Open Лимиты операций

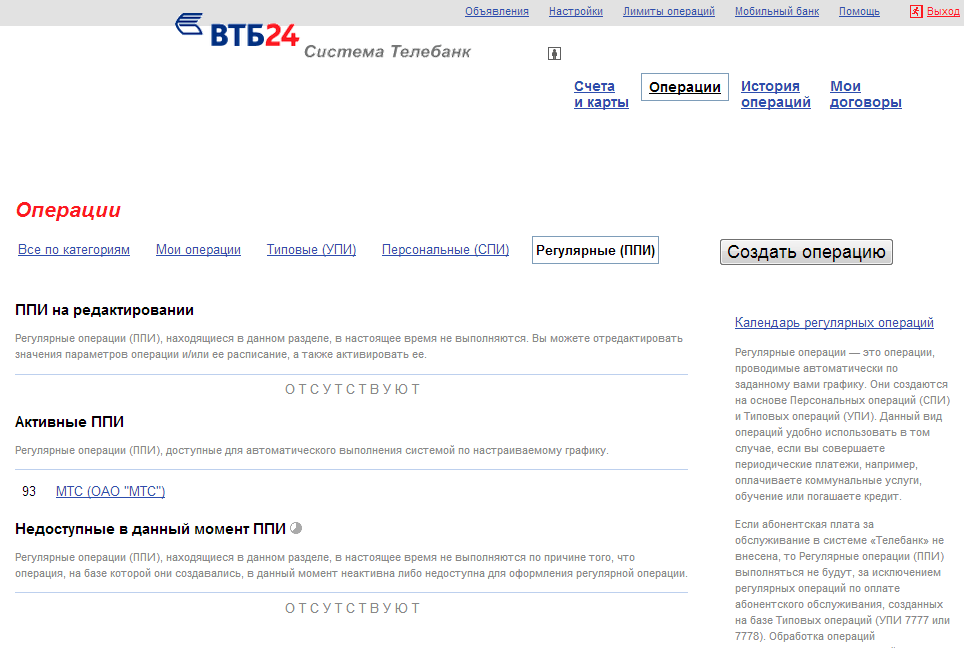tap(668, 12)
